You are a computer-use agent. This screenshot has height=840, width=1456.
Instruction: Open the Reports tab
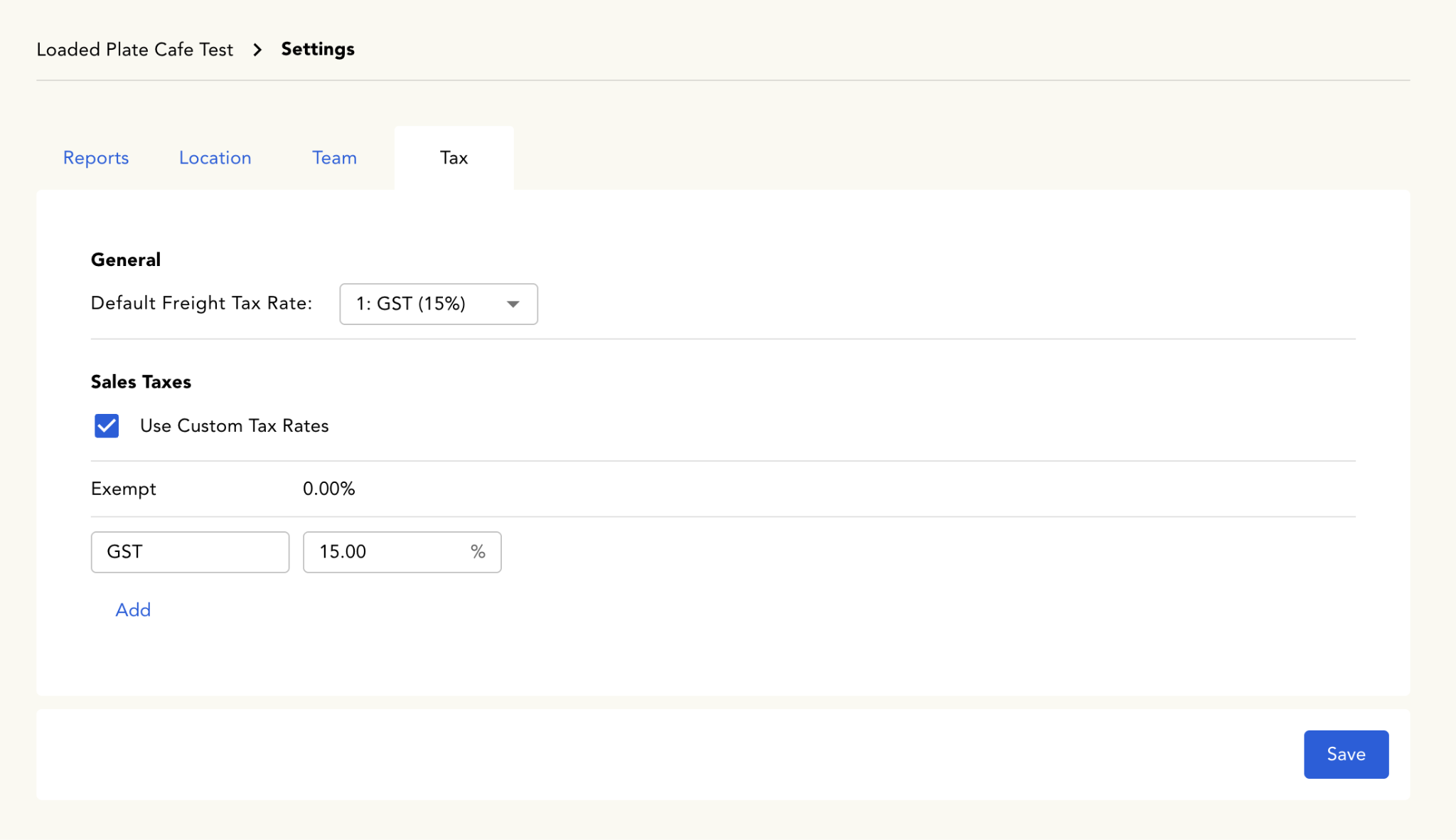(x=96, y=158)
